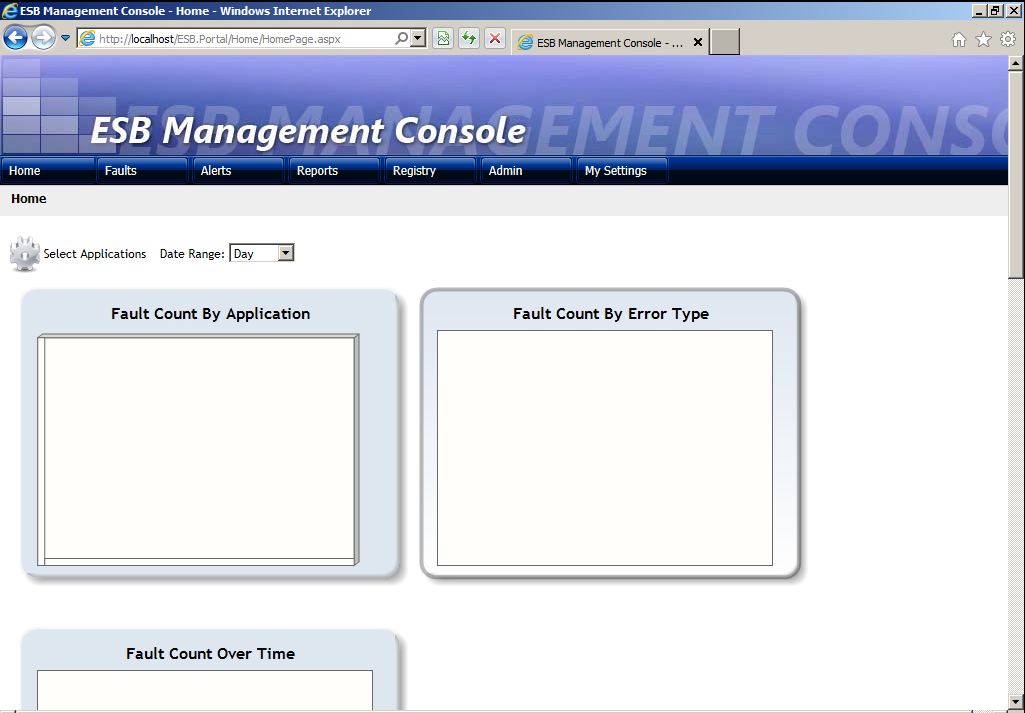Open browser Tools with the gear icon
This screenshot has height=713, width=1025.
(1007, 38)
